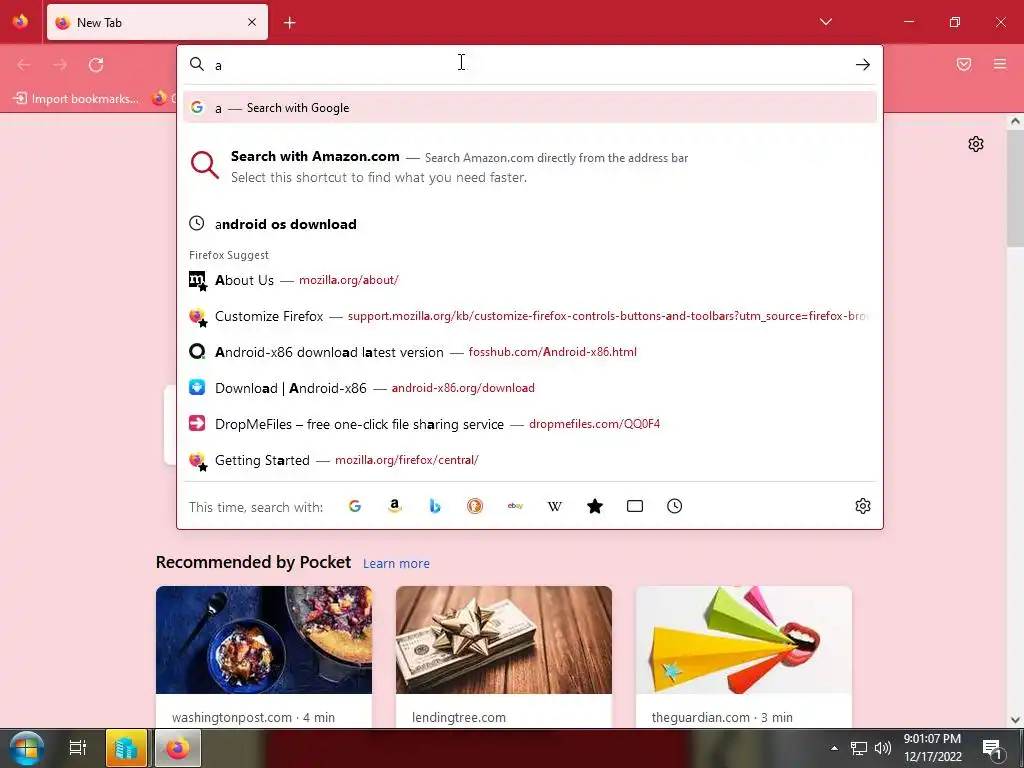Open the washingtonpost.com Pocket story thumbnail
1024x768 pixels.
pyautogui.click(x=264, y=640)
